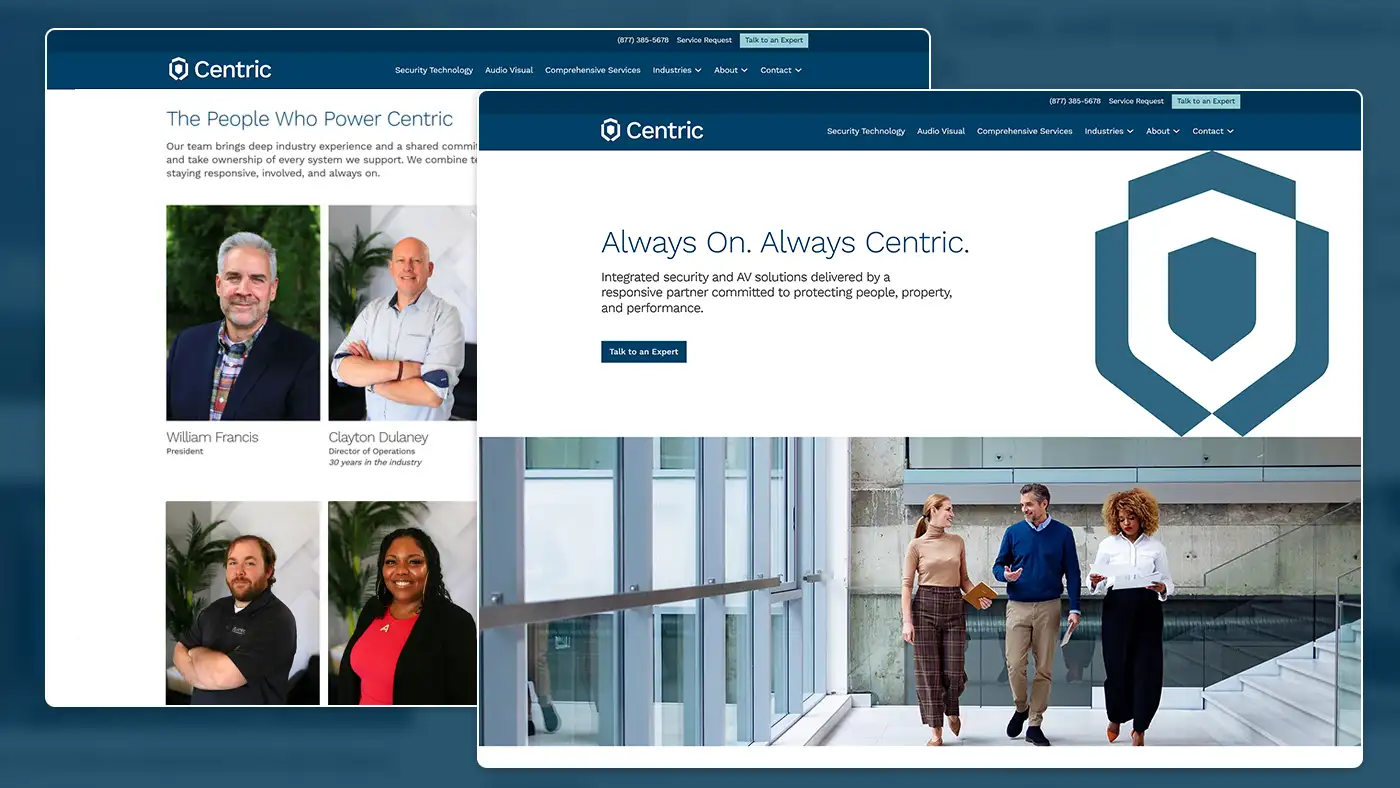
Task: Click the light Talk to an Expert button in front header
Action: click(x=1206, y=101)
